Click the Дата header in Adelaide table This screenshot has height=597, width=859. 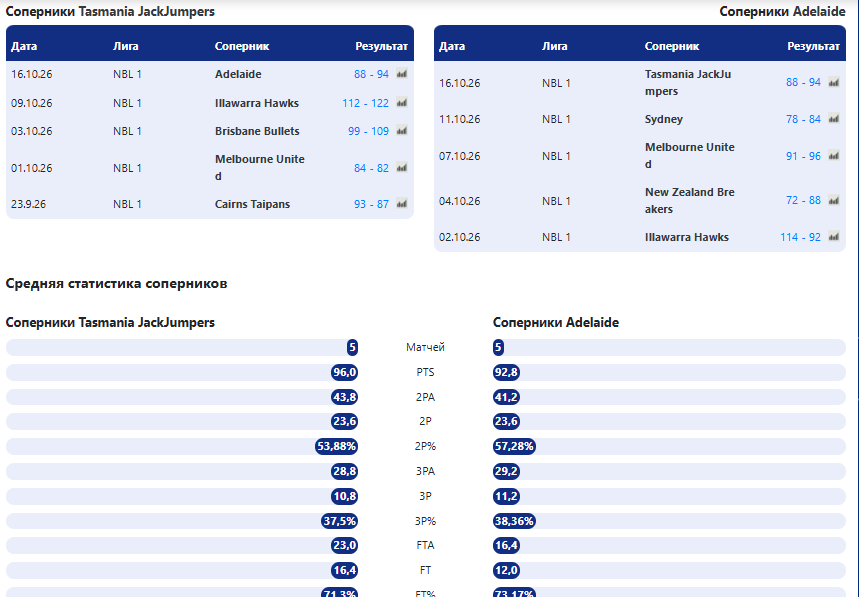click(452, 46)
